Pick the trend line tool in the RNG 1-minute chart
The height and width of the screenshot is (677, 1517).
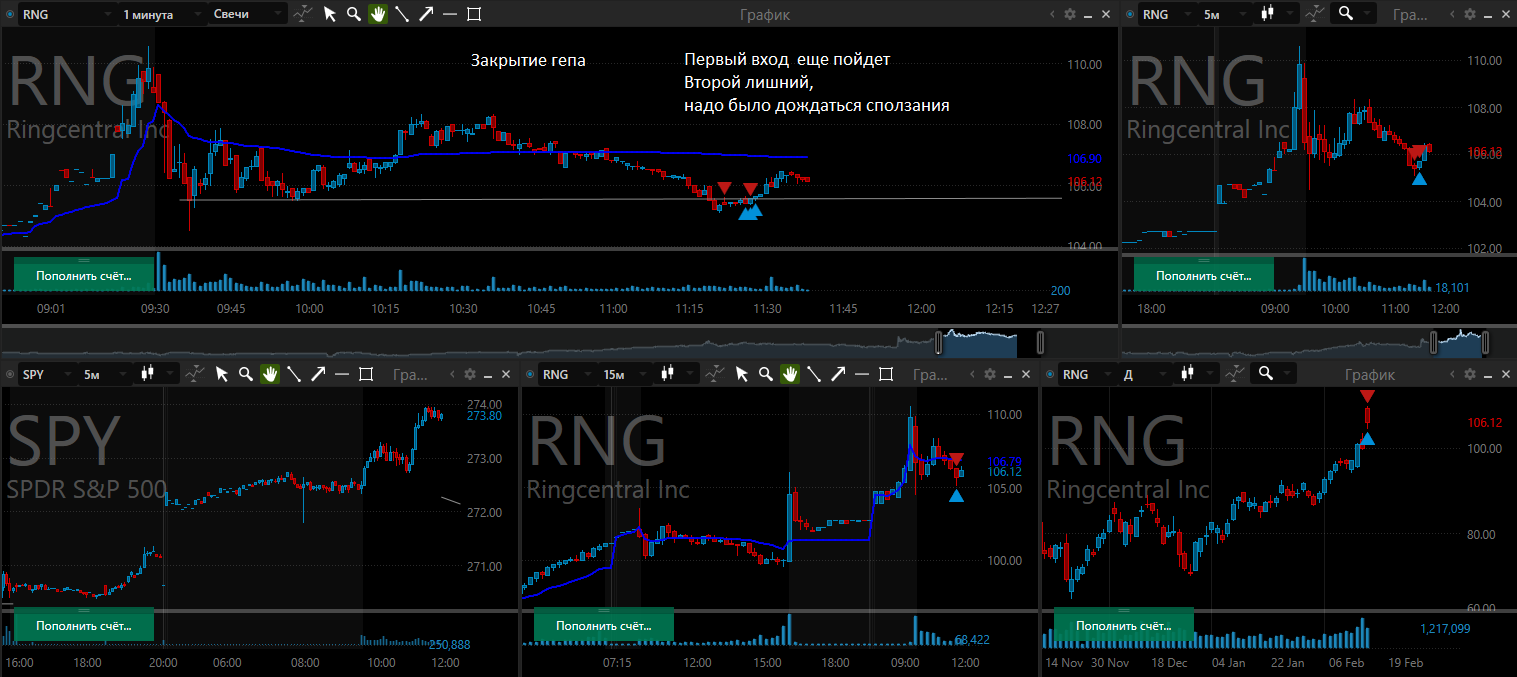[401, 14]
